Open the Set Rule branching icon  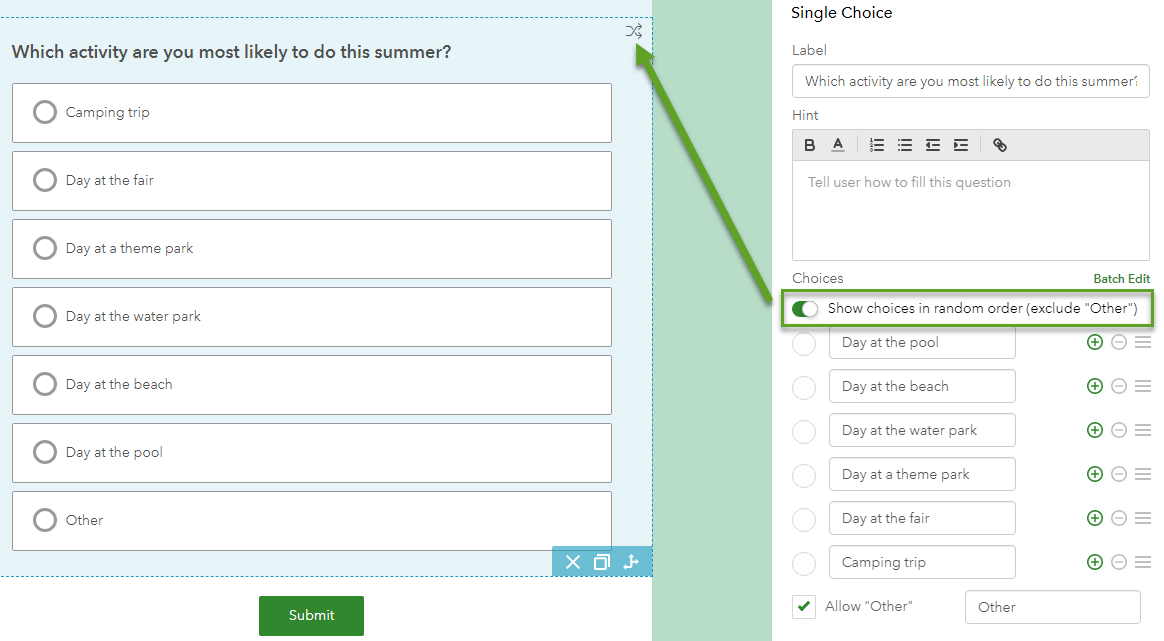(631, 562)
